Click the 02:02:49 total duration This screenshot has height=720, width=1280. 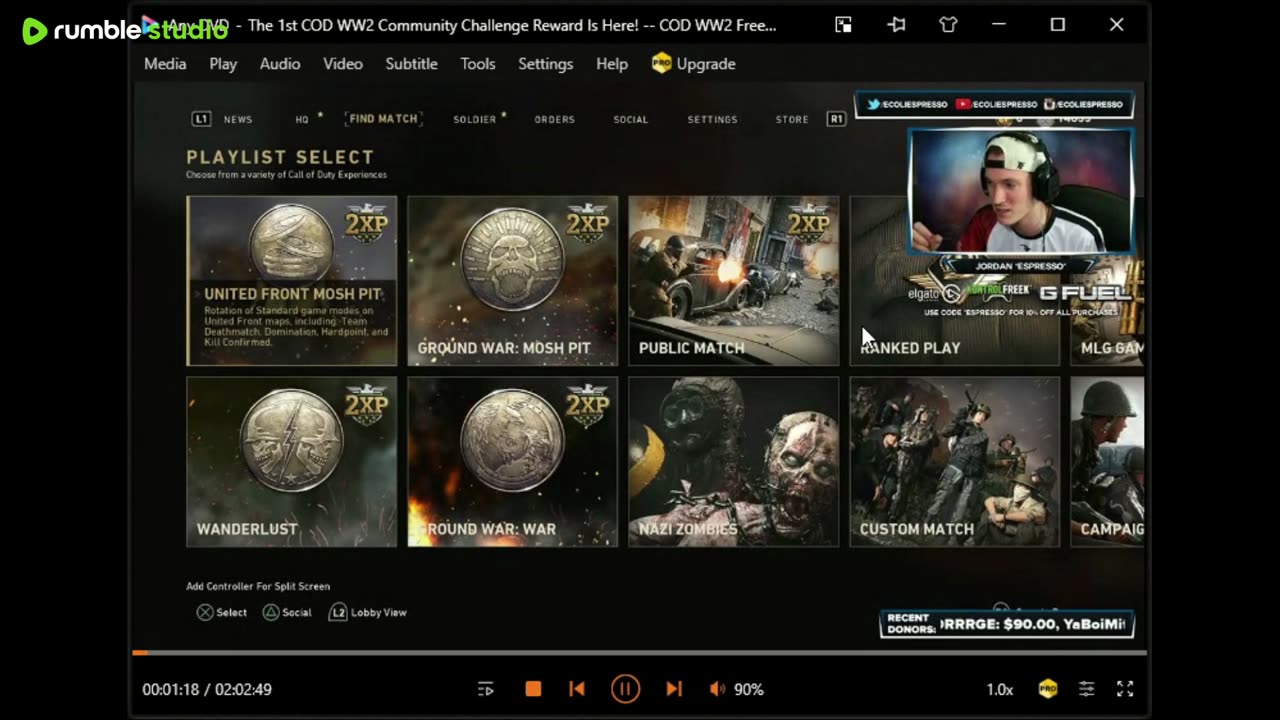[243, 690]
